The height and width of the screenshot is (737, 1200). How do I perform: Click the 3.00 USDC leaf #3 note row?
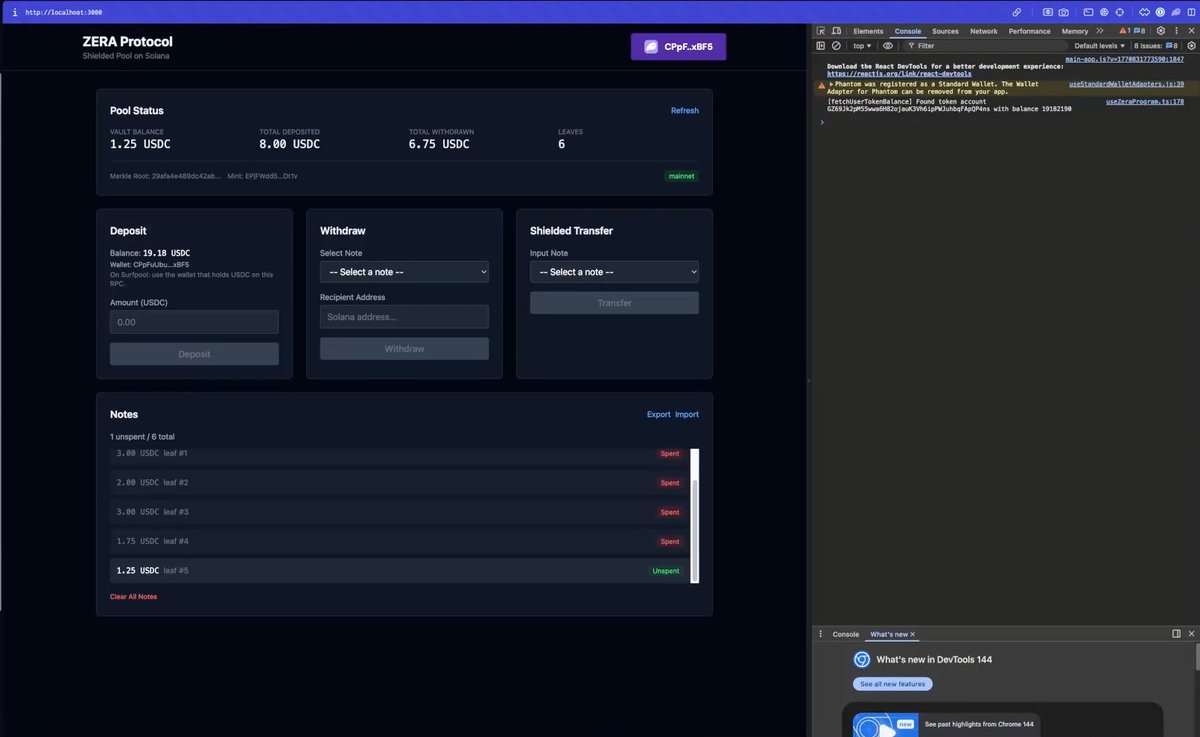399,512
